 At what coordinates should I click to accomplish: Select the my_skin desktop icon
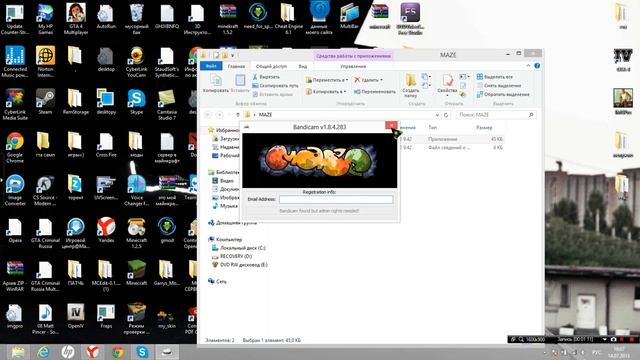167,319
